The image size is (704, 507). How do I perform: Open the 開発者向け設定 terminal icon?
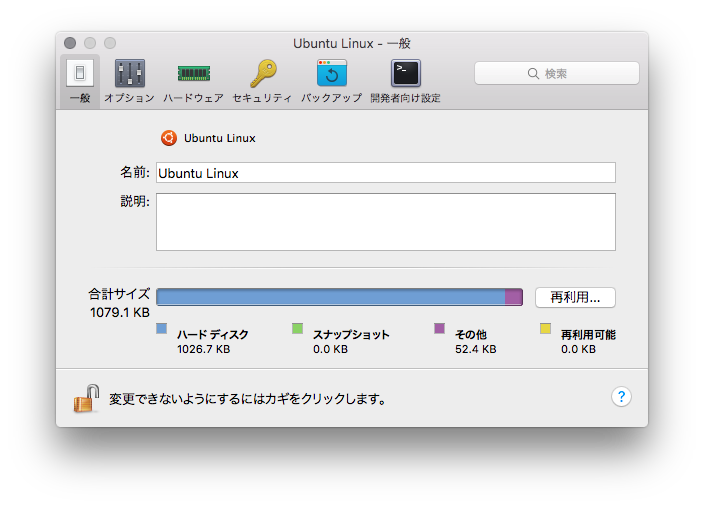(x=406, y=73)
